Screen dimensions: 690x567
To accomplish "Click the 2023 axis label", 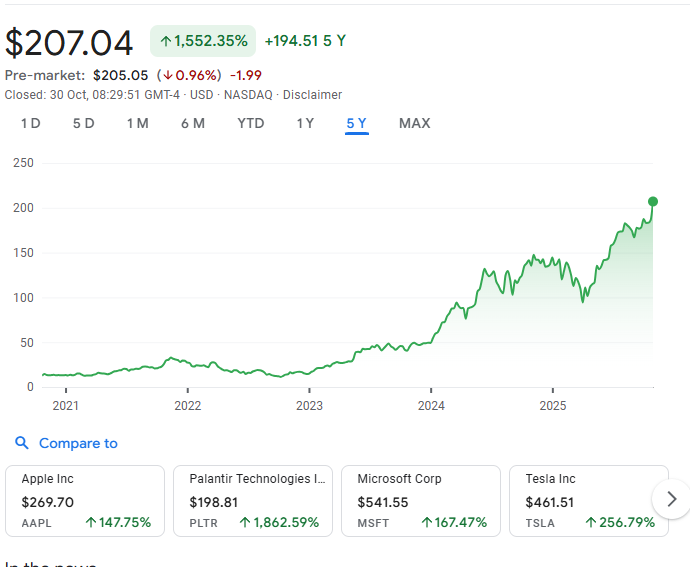I will click(x=309, y=405).
